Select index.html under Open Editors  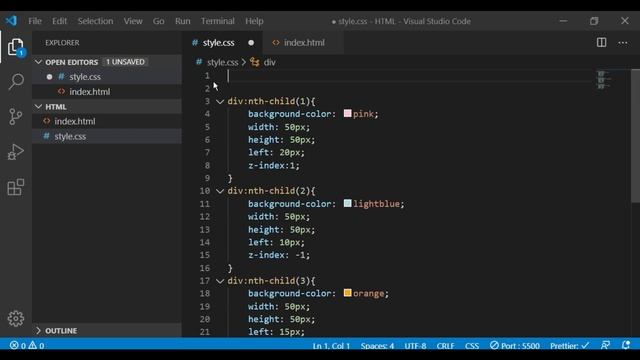[x=107, y=92]
